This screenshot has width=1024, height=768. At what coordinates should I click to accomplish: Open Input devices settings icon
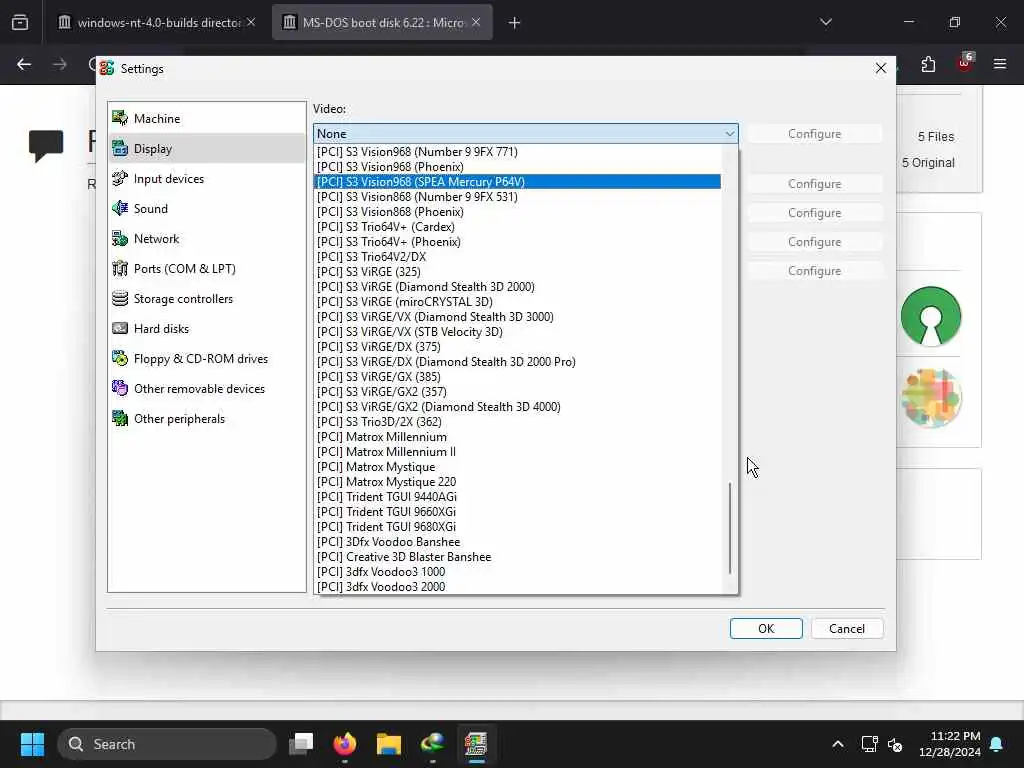(120, 178)
